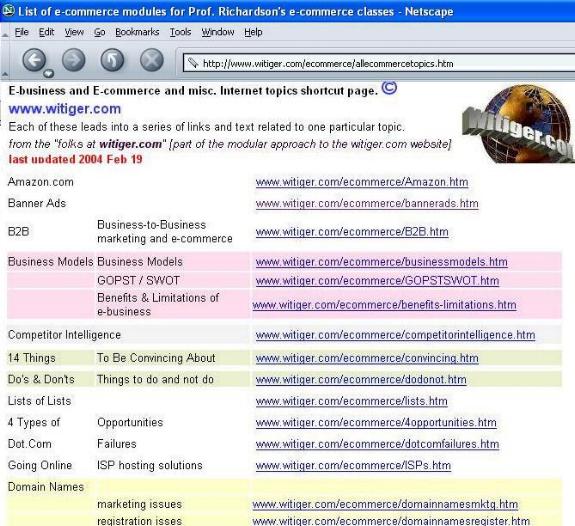Screen dimensions: 575x526
Task: Open the B2B.htm link
Action: coord(352,232)
